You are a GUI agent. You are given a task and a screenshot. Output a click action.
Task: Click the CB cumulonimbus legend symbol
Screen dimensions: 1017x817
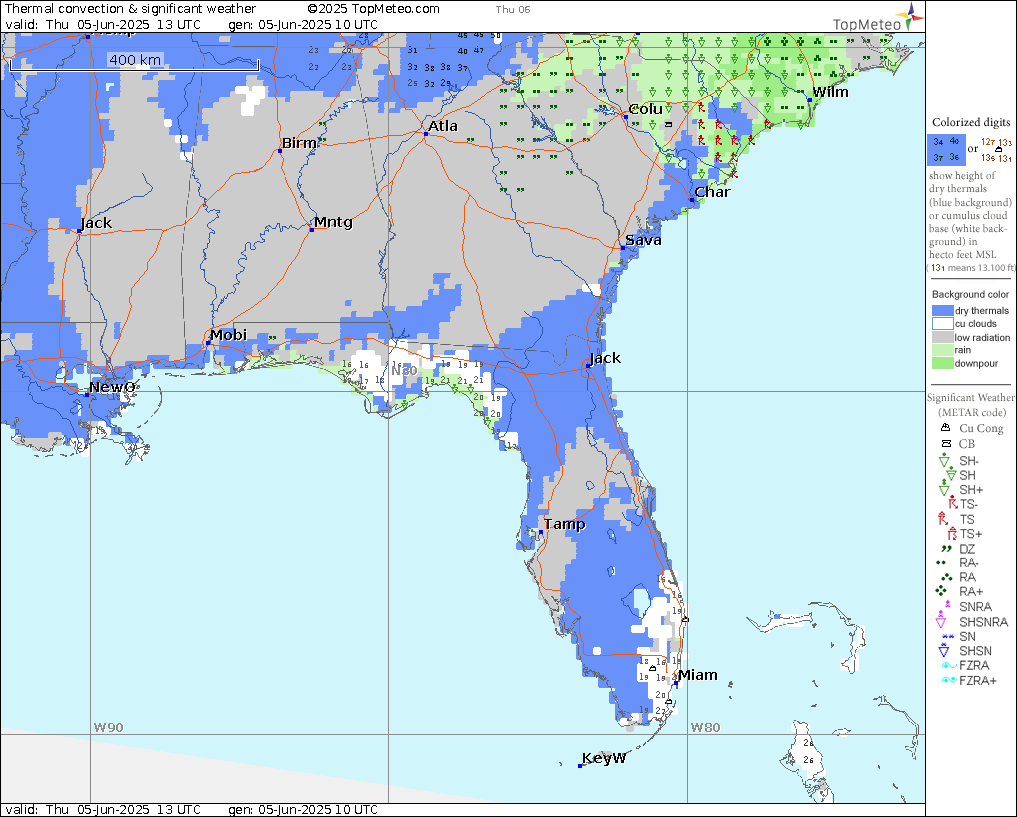[x=946, y=444]
